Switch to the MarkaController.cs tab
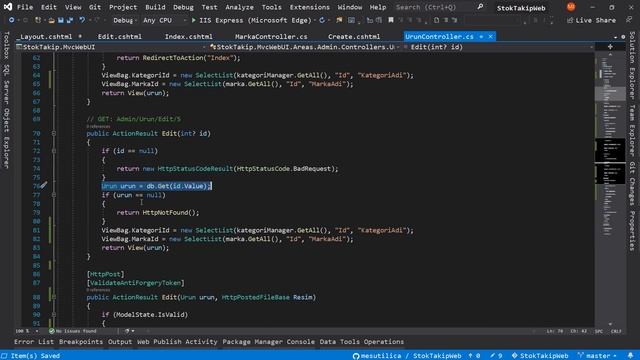 coord(271,36)
